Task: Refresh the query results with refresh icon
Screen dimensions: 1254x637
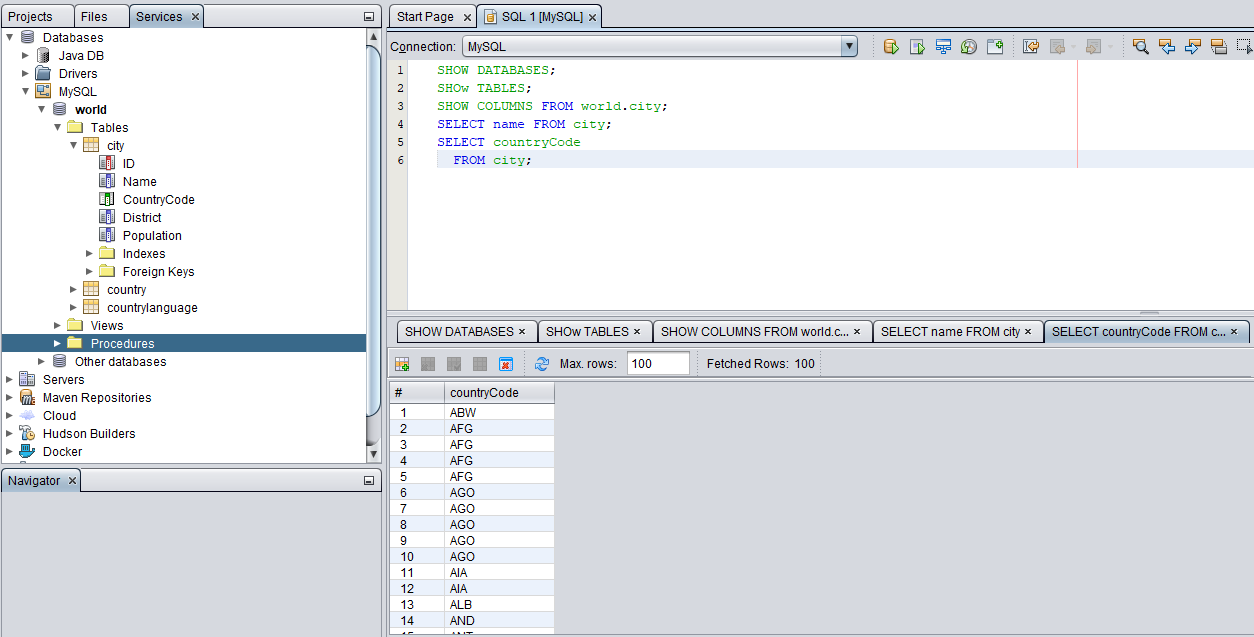Action: [x=541, y=363]
